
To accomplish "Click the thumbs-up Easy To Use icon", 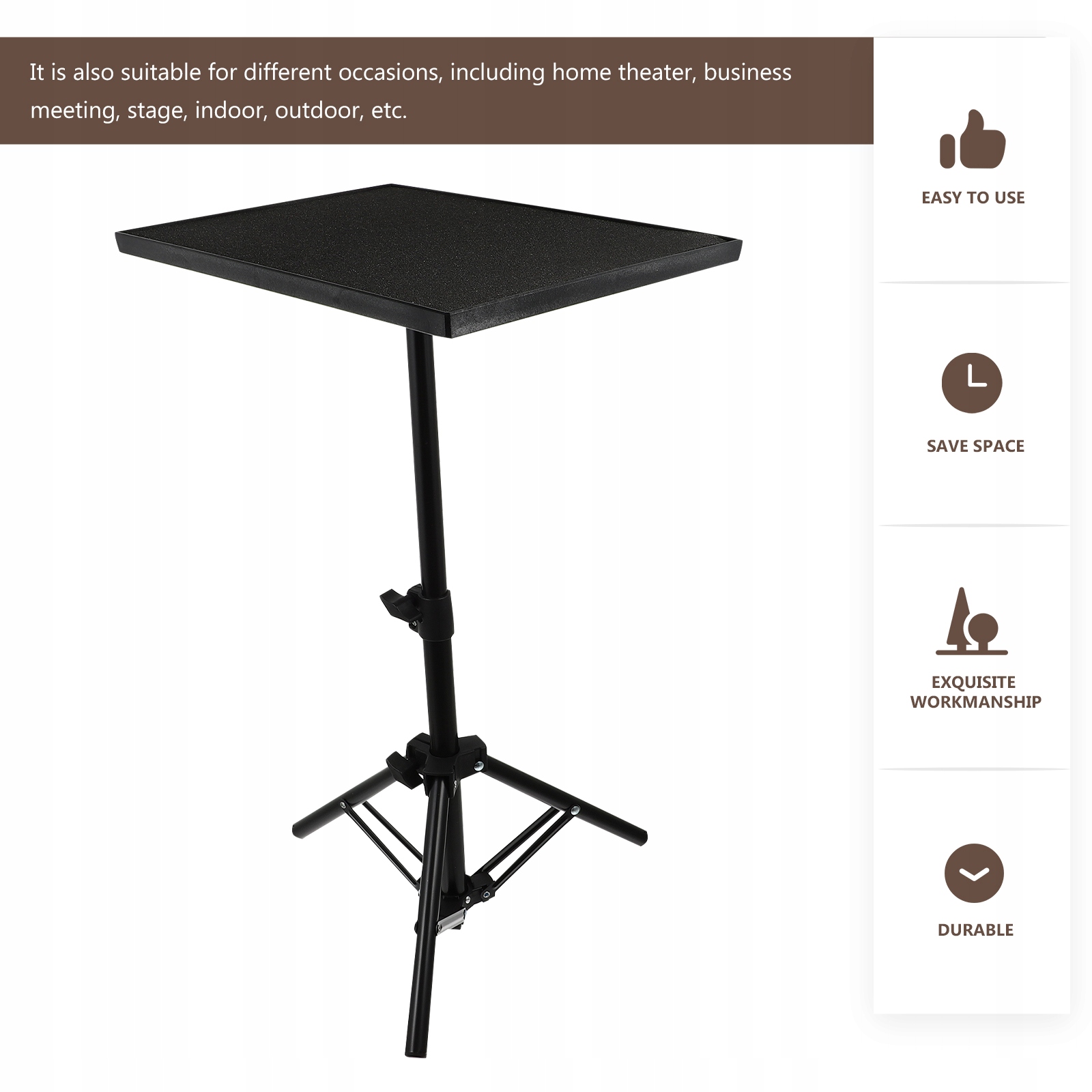I will pyautogui.click(x=973, y=139).
